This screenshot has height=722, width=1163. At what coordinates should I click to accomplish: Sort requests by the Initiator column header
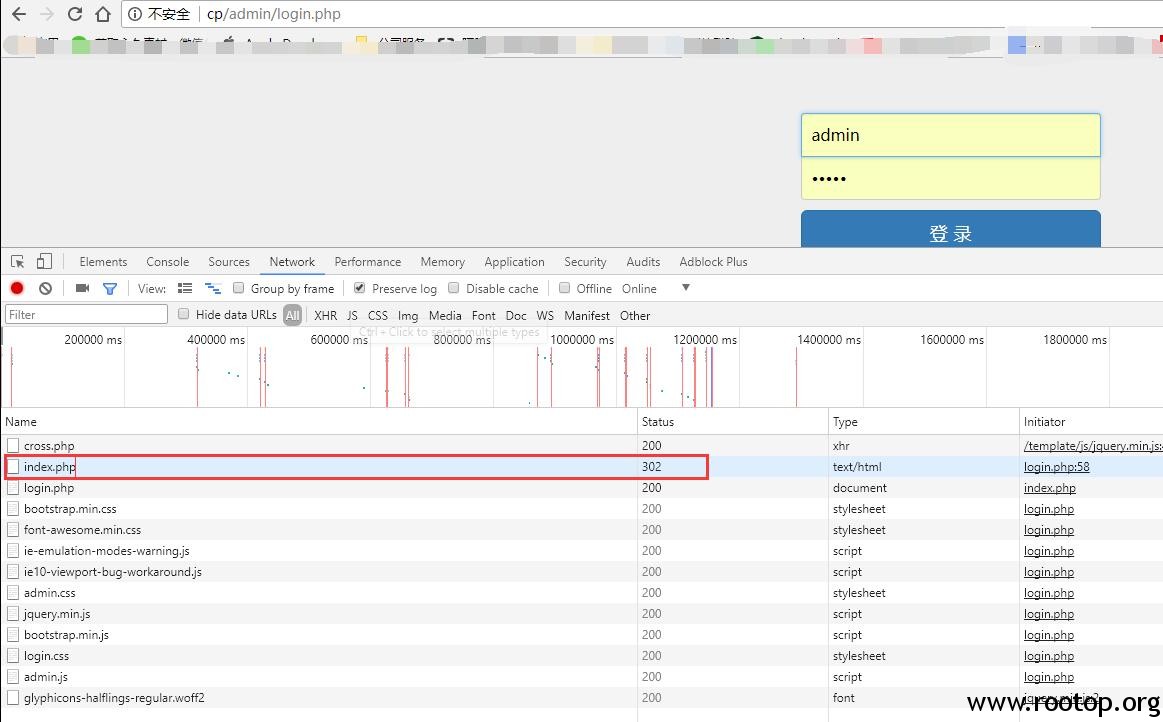pos(1091,421)
